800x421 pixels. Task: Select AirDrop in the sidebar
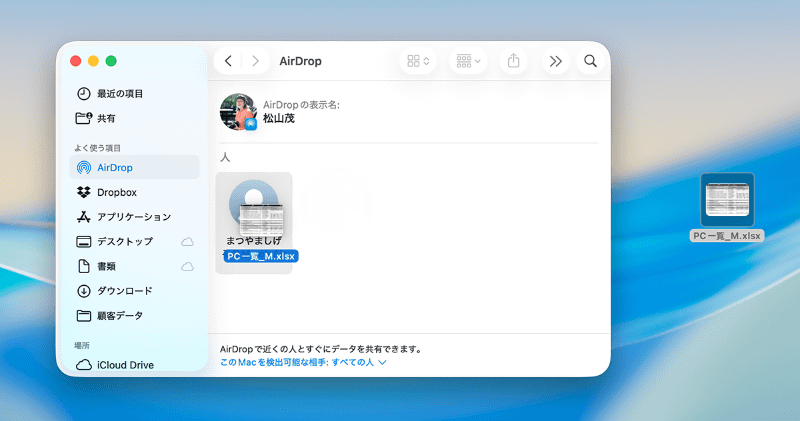click(x=134, y=167)
